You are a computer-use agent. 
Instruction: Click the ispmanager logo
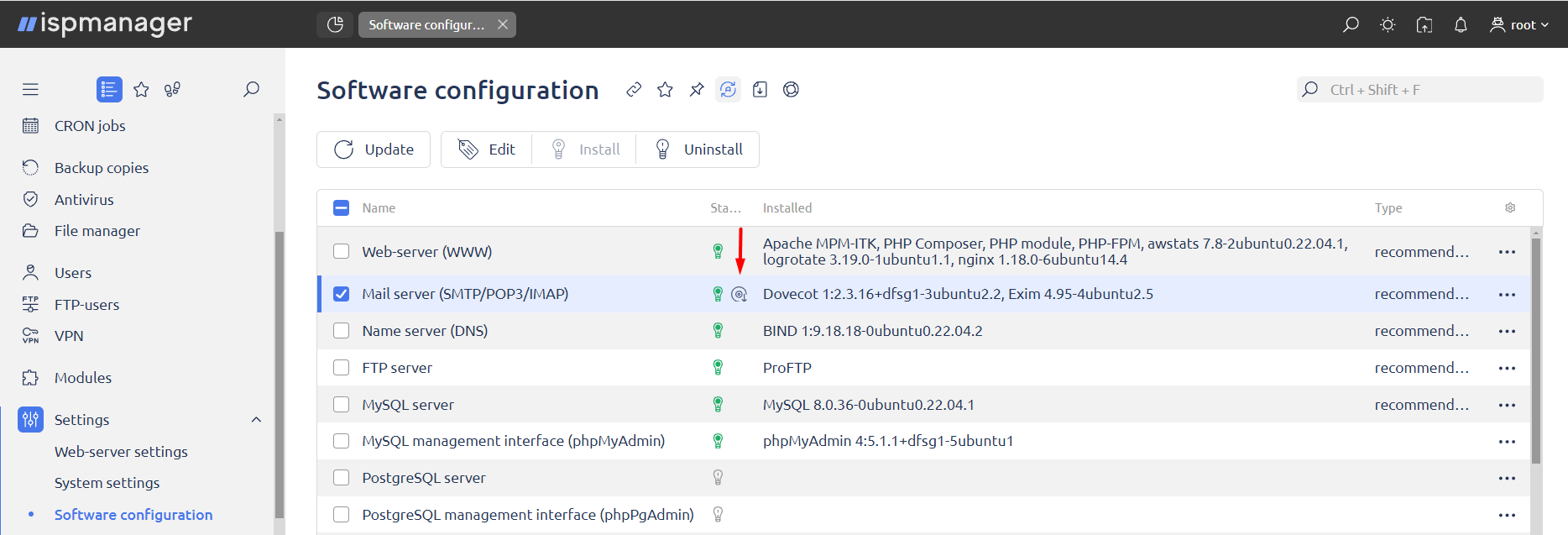pyautogui.click(x=105, y=24)
